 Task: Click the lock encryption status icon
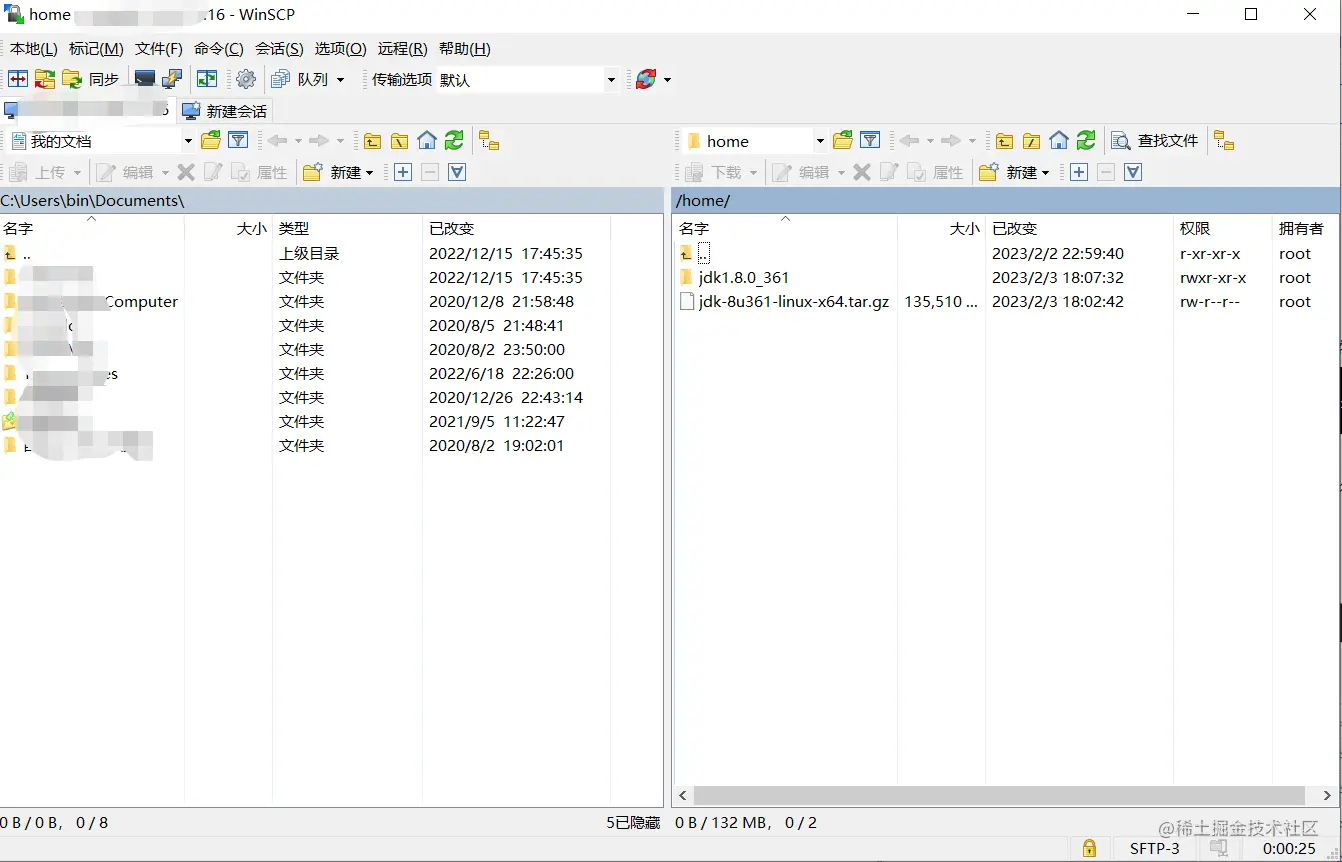(x=1089, y=848)
